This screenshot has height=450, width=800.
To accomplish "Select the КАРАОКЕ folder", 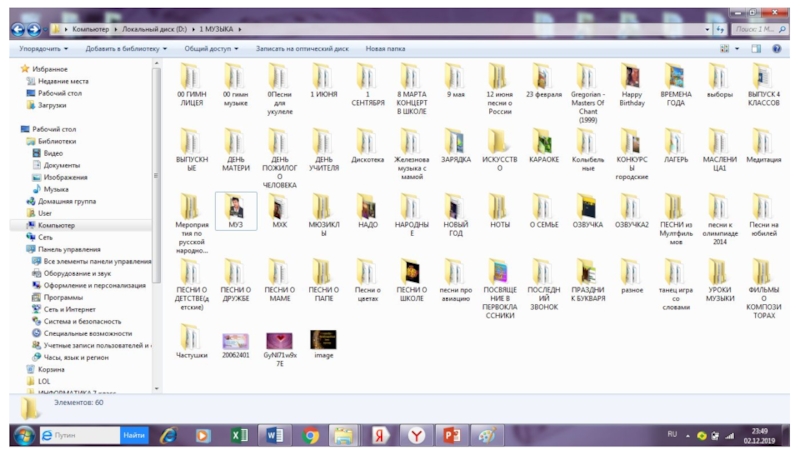I will point(543,146).
